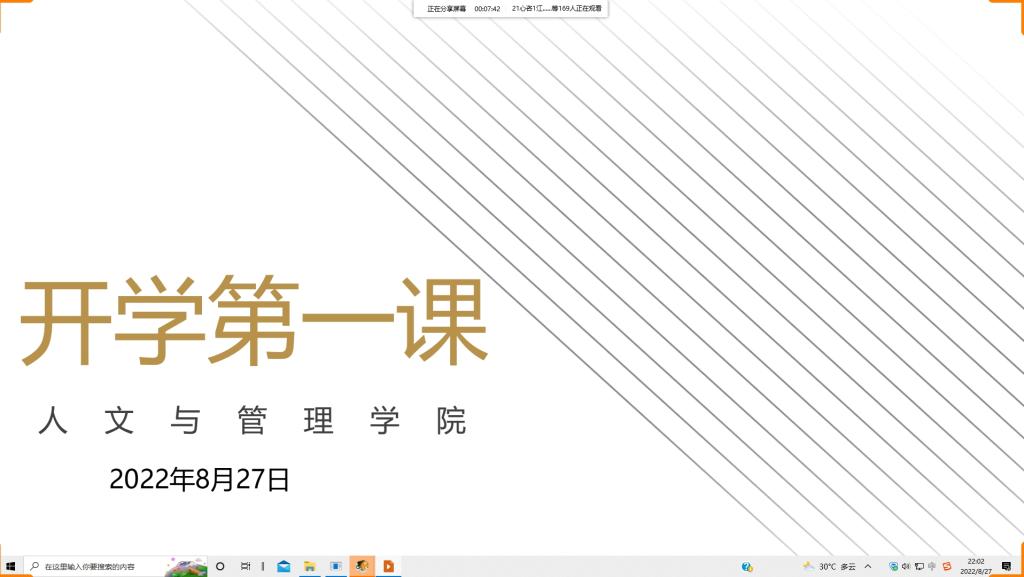Open the notification action center
The width and height of the screenshot is (1024, 577).
[x=1007, y=566]
